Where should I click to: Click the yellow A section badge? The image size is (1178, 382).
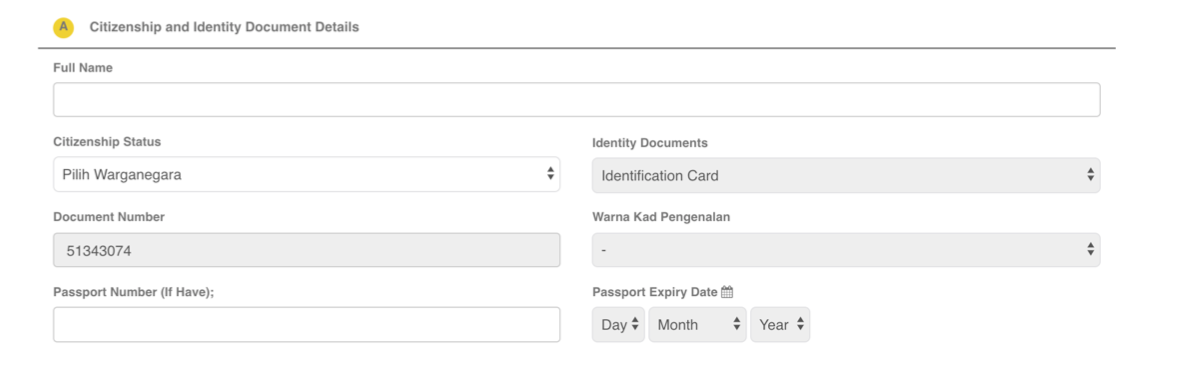[x=64, y=28]
